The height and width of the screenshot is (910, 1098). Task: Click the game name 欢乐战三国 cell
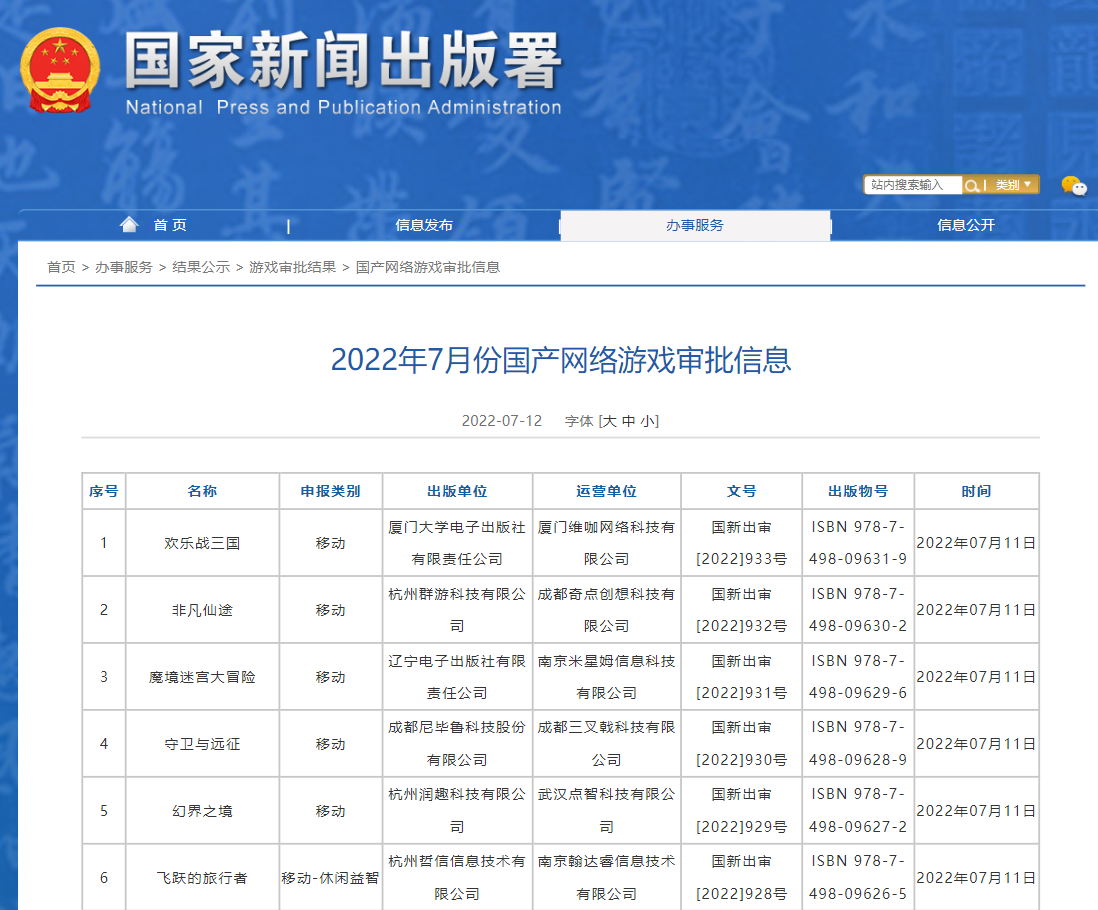click(x=202, y=543)
